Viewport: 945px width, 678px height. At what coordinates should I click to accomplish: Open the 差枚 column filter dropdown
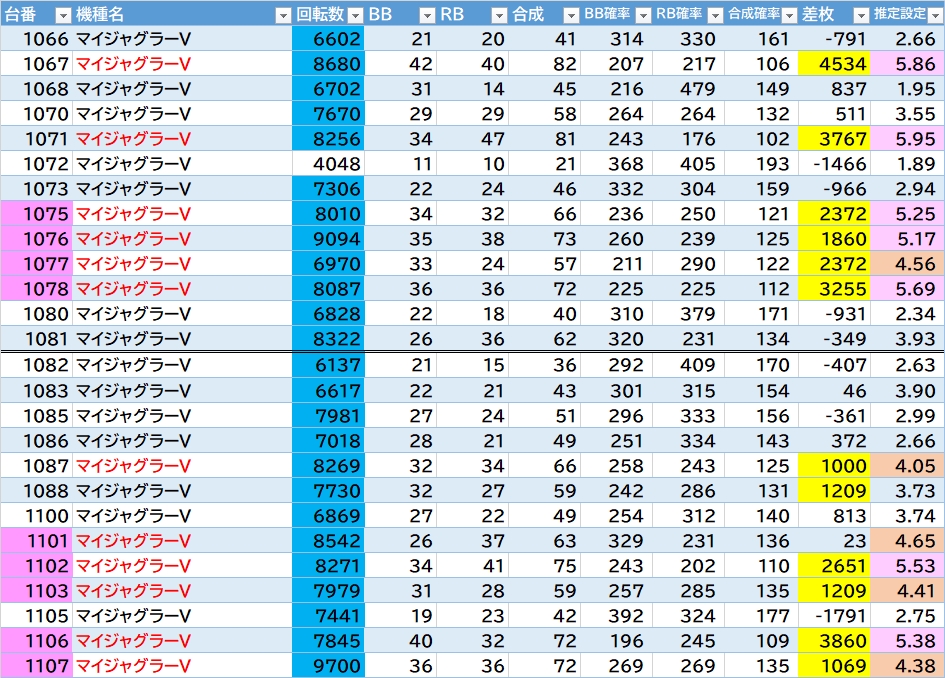pos(861,15)
